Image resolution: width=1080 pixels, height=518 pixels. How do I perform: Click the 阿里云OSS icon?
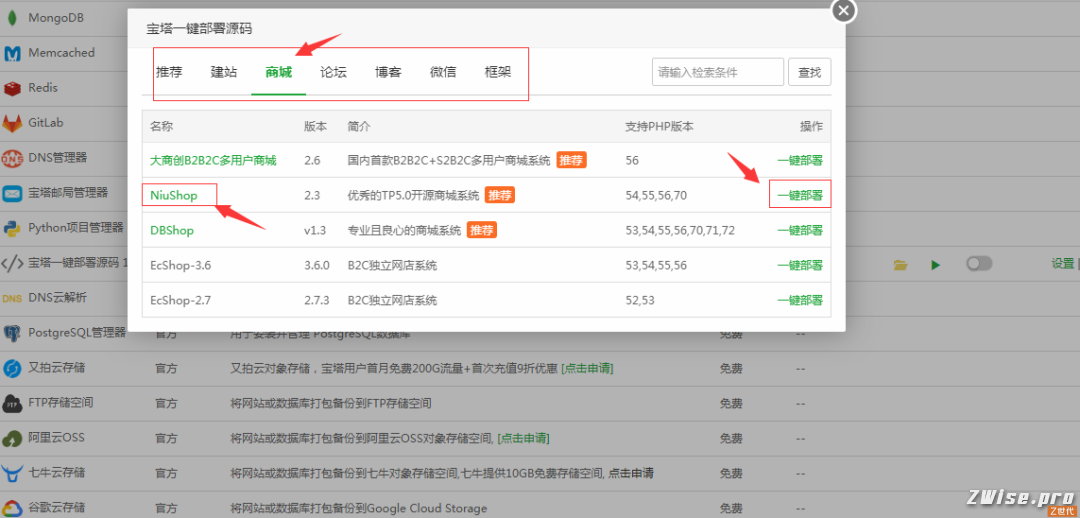tap(12, 439)
